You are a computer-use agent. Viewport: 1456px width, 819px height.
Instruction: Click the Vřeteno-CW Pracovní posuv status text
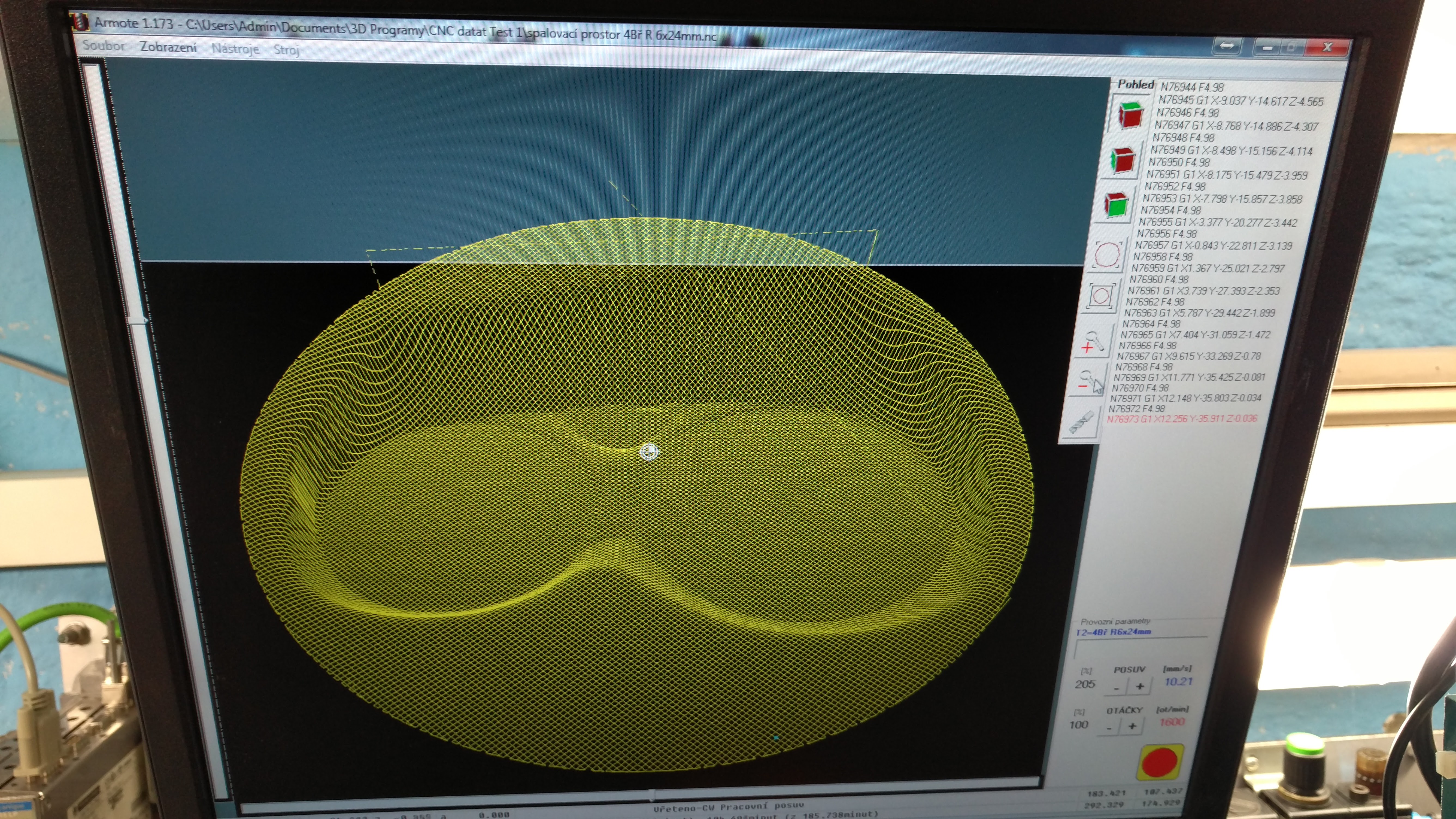729,807
